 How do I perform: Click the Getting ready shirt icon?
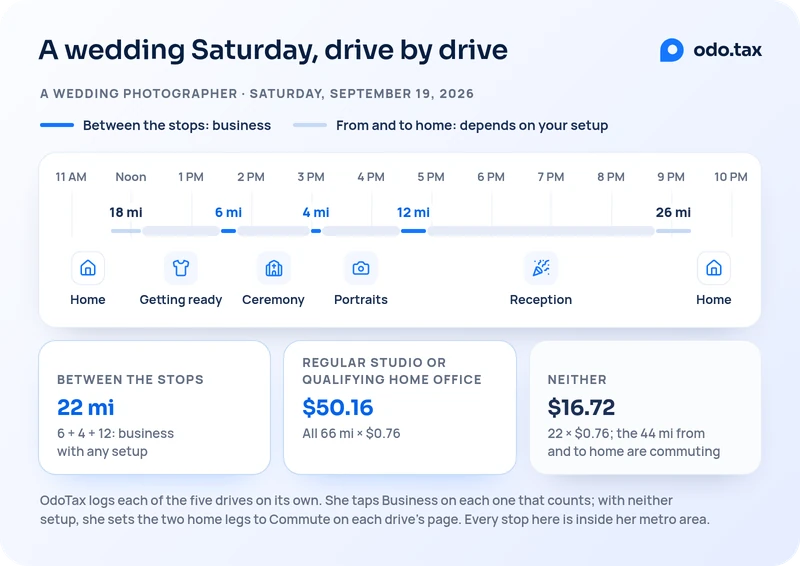point(181,268)
